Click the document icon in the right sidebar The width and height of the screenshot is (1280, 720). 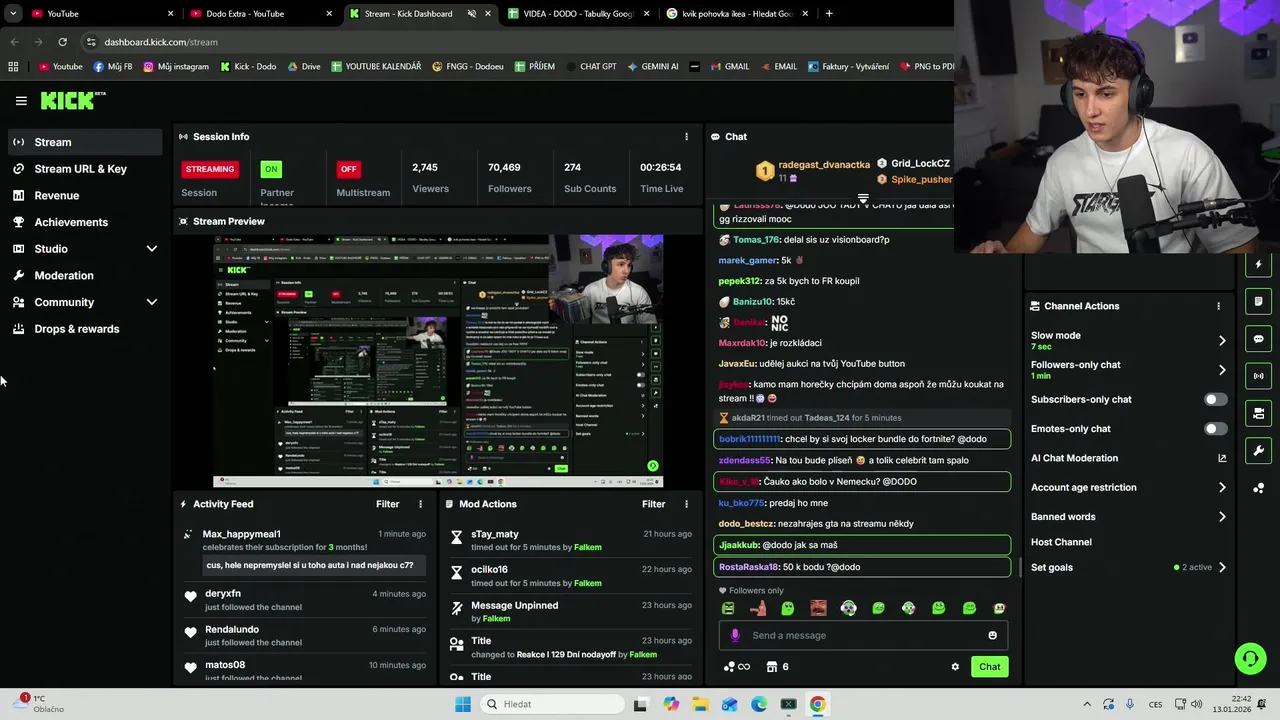[x=1259, y=302]
